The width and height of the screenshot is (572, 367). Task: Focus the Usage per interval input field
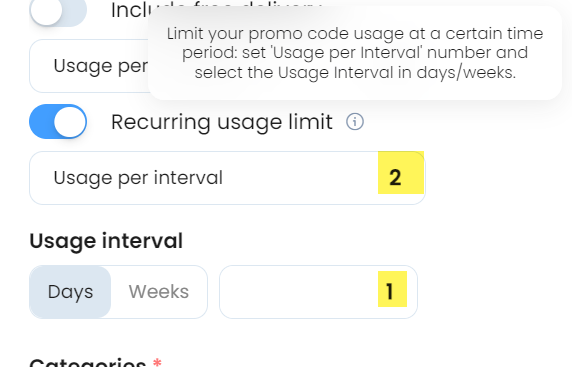coord(227,178)
